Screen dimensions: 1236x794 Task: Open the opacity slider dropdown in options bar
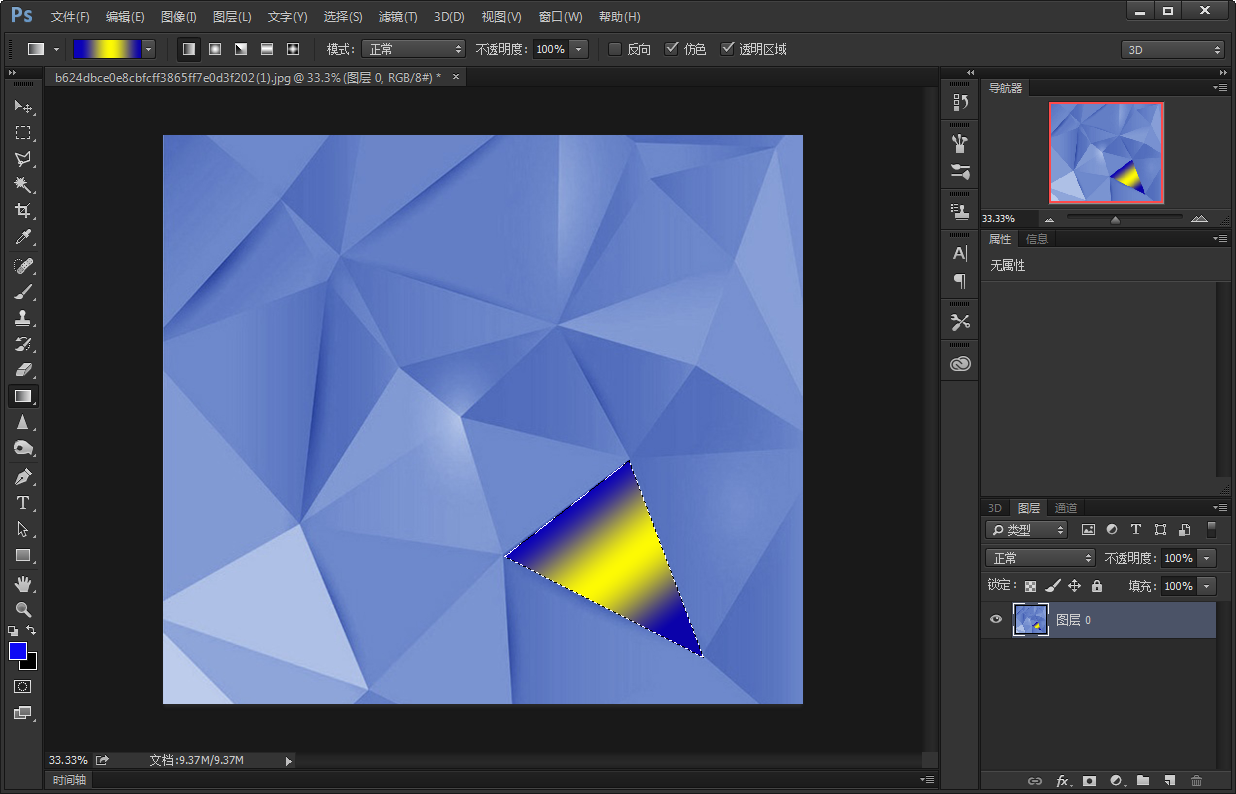tap(578, 49)
